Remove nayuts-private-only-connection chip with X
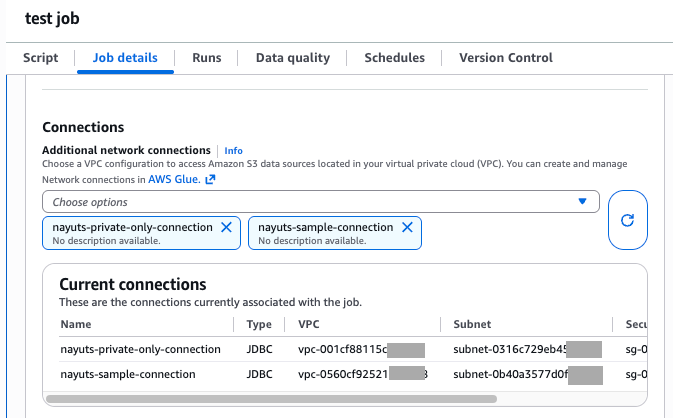The height and width of the screenshot is (418, 673). 225,228
